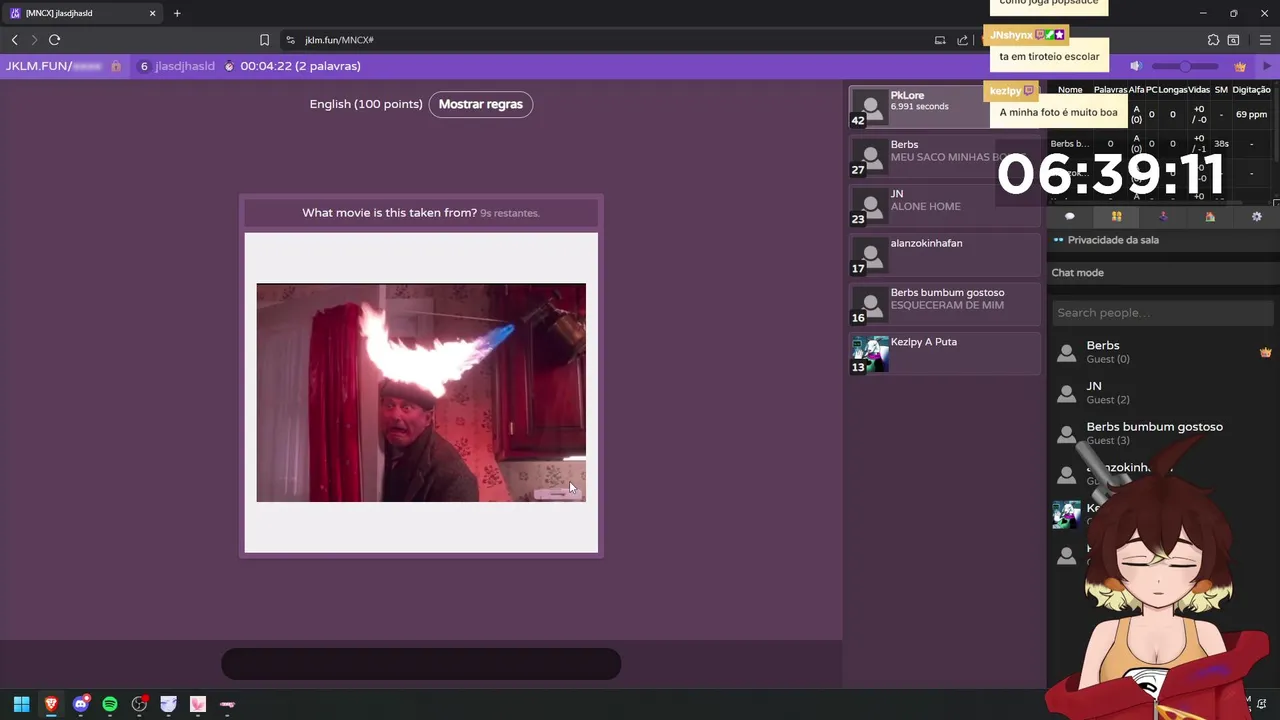
Task: Click the Kezlpy avatar in people list
Action: pyautogui.click(x=1066, y=515)
